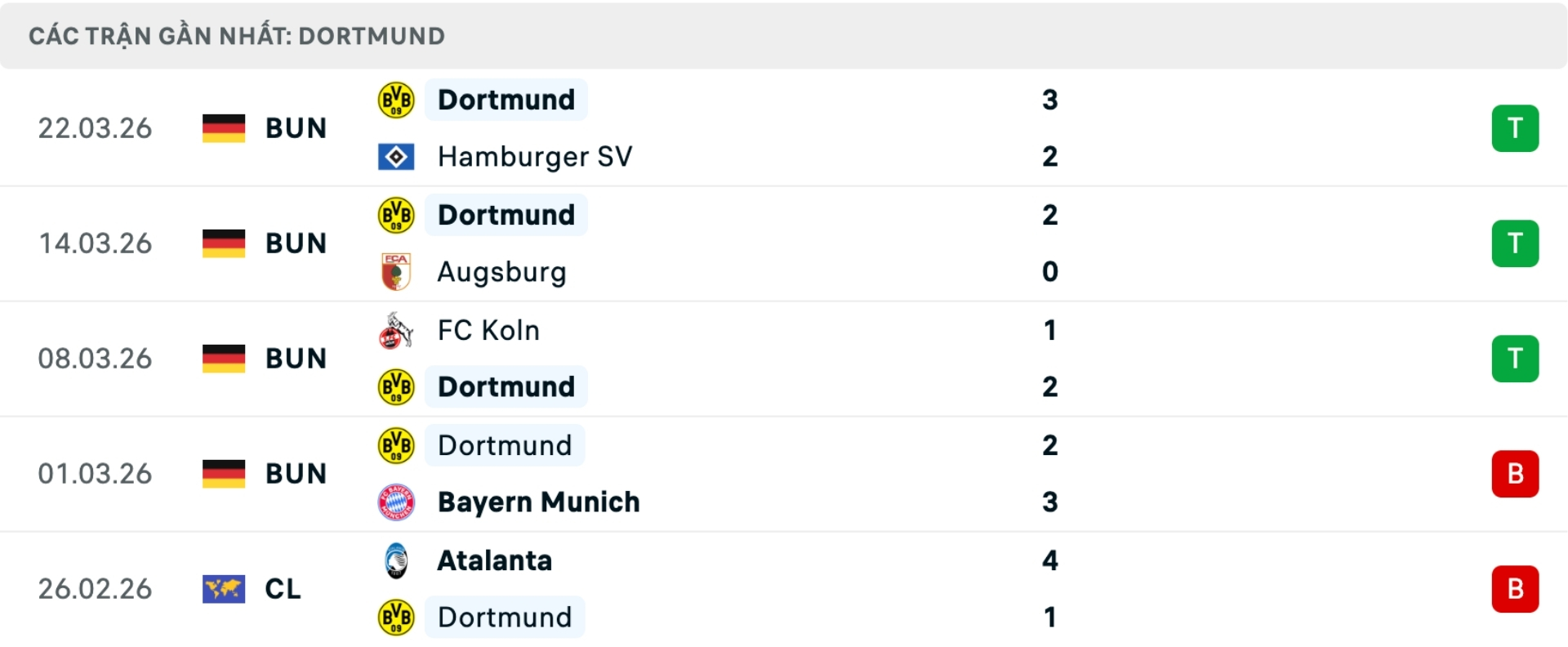Click Dortmund crest in Hamburger SV match
This screenshot has width=1568, height=647.
pyautogui.click(x=396, y=100)
